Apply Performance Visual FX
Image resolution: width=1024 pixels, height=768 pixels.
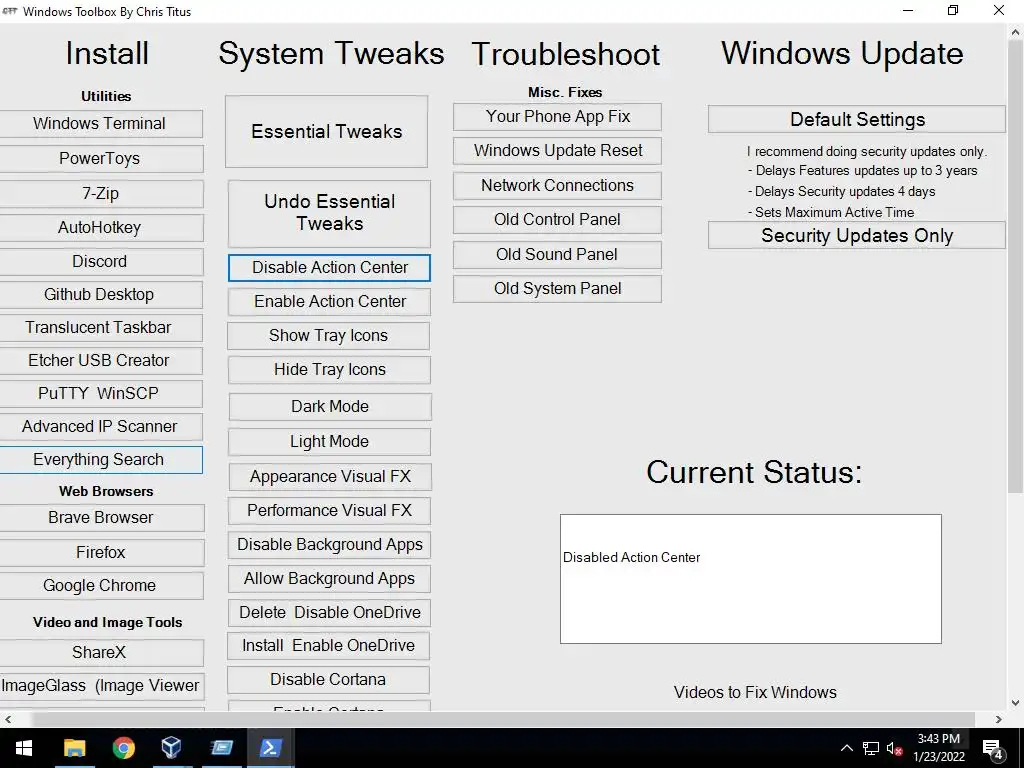click(329, 511)
